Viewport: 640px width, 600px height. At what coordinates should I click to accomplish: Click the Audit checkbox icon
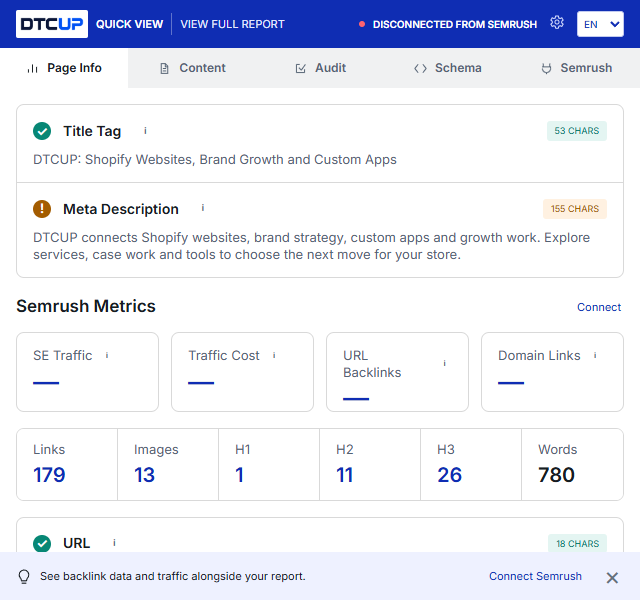301,69
